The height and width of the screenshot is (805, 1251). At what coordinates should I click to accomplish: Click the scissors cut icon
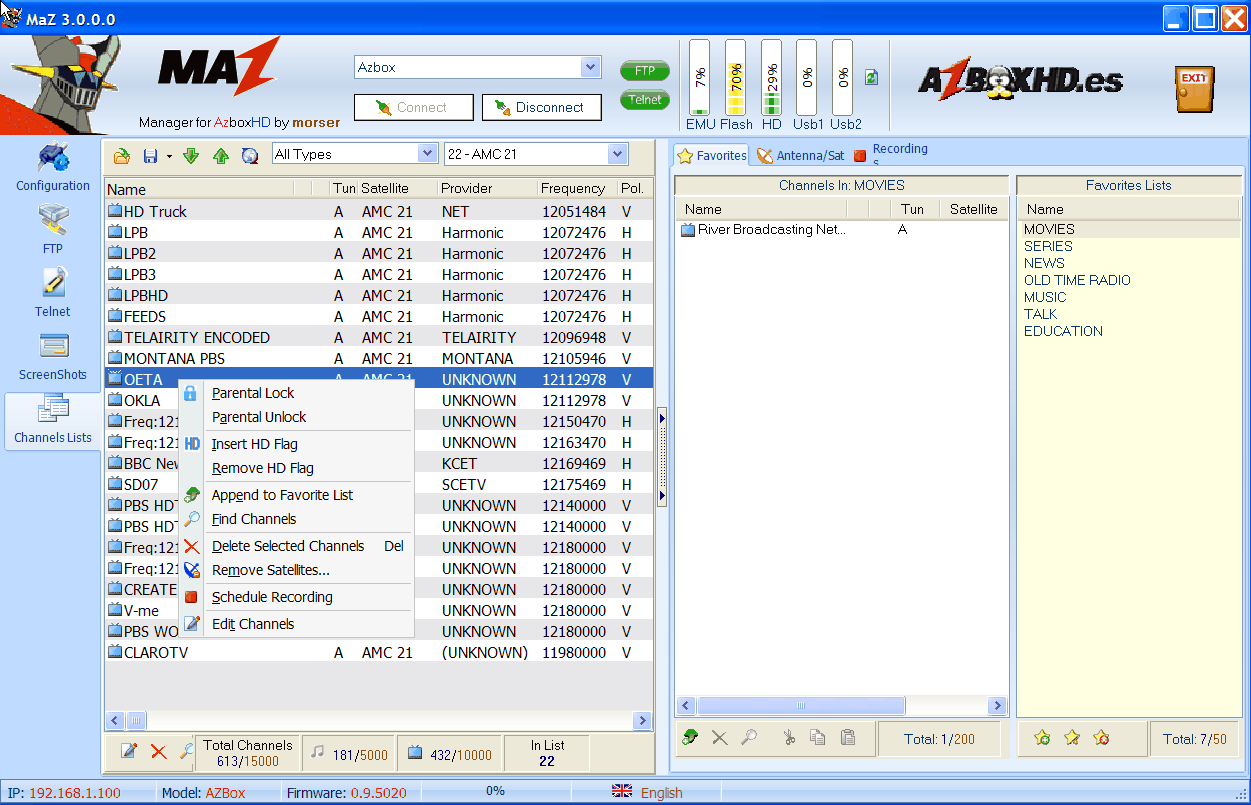[x=789, y=738]
